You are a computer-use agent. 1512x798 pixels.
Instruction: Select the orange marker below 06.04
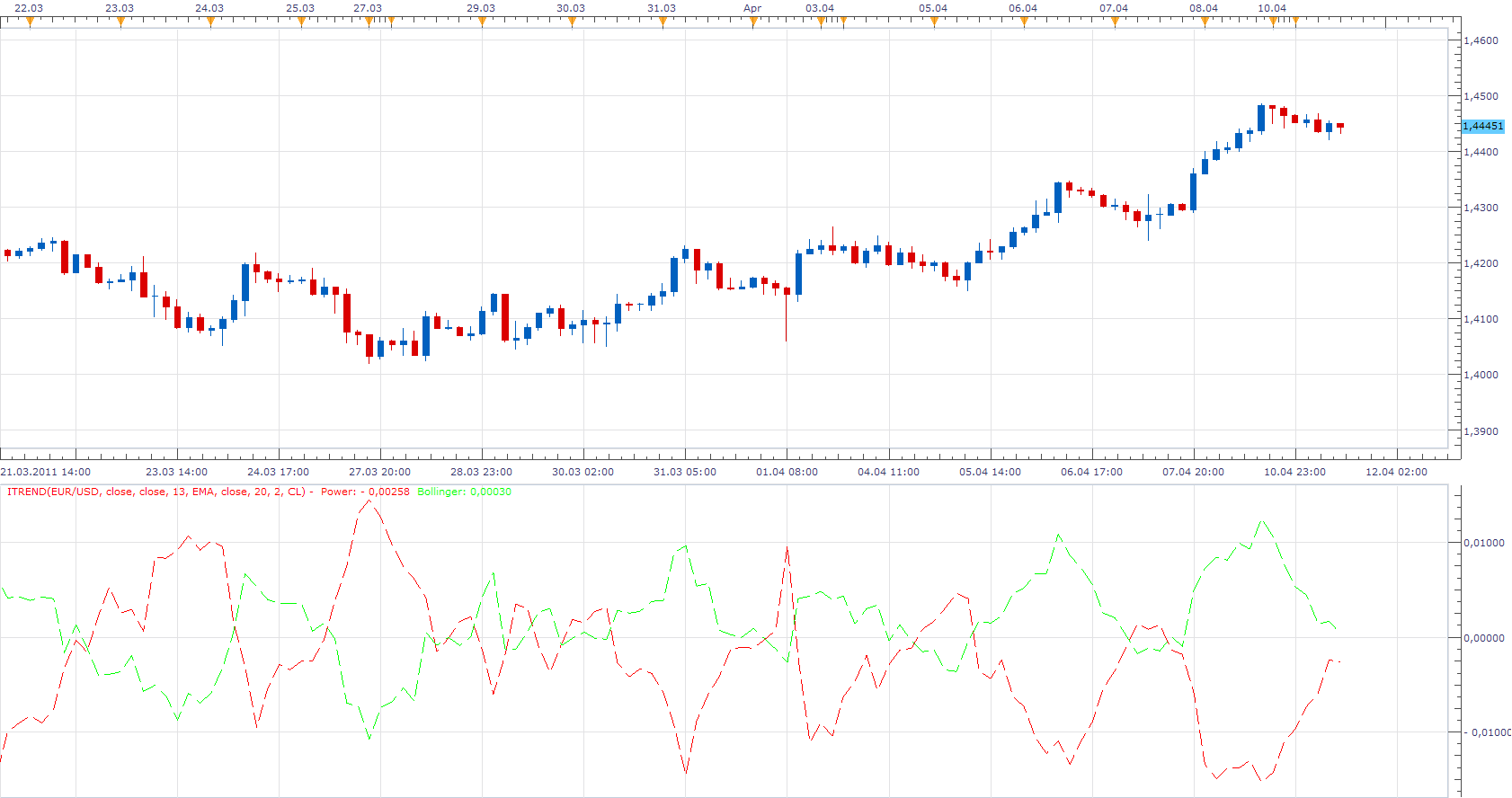1024,22
